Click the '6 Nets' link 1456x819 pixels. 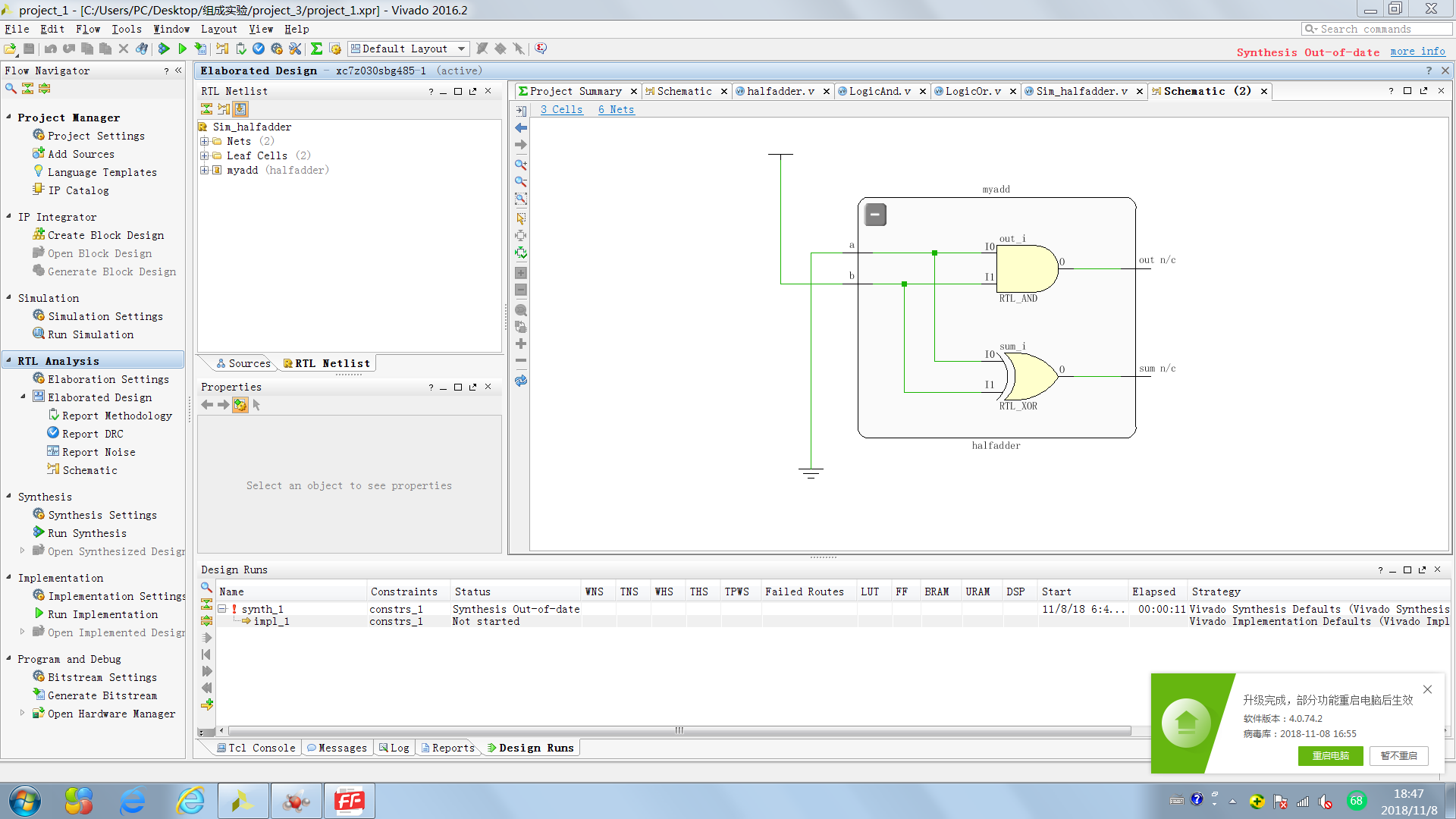click(x=615, y=109)
